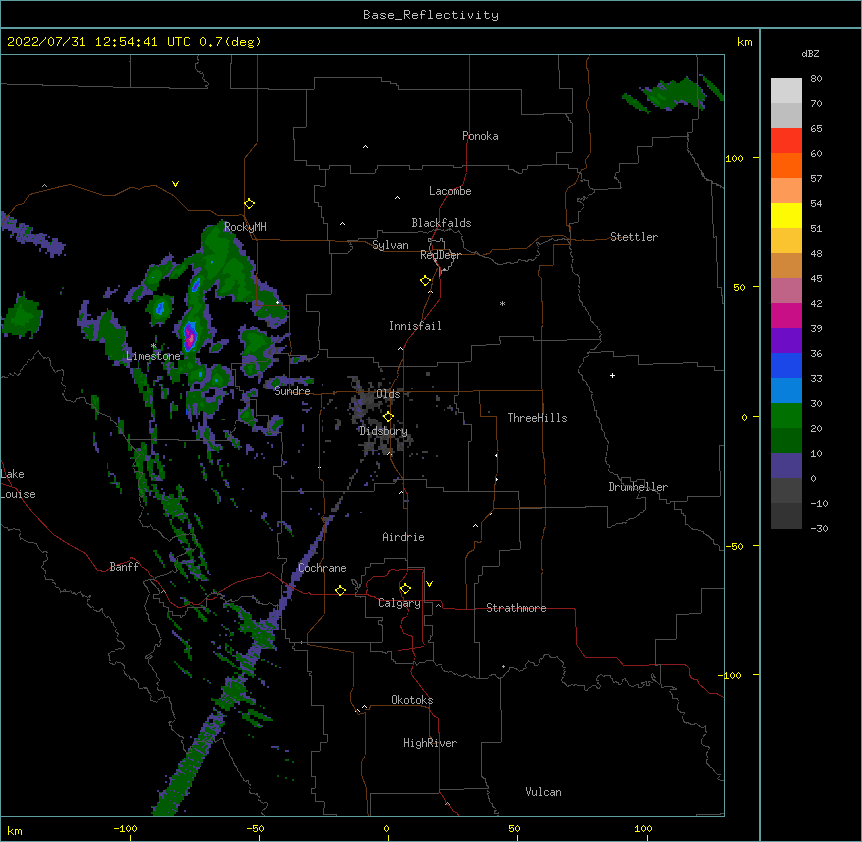Pick the bright green 20-30 dBZ swatch
The image size is (862, 842).
(x=786, y=416)
